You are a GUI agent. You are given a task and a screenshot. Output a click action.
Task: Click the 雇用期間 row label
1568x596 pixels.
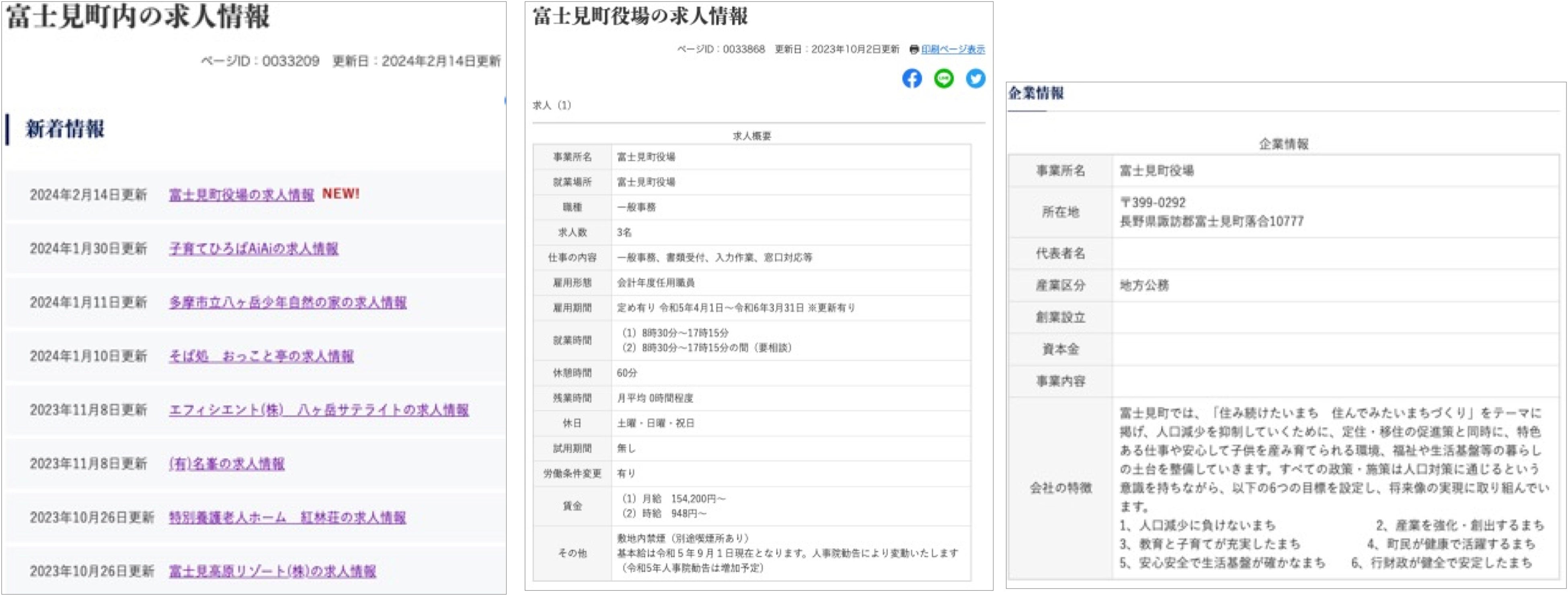(x=572, y=308)
